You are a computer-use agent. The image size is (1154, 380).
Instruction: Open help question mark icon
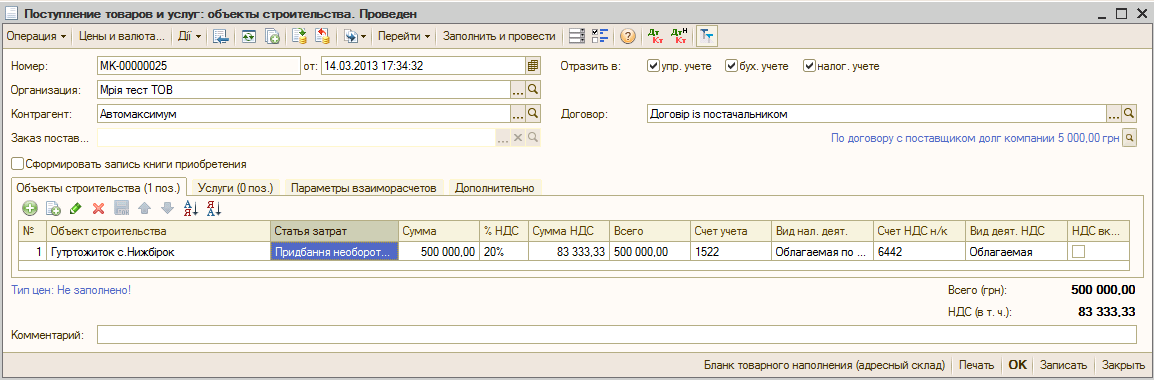[x=627, y=35]
